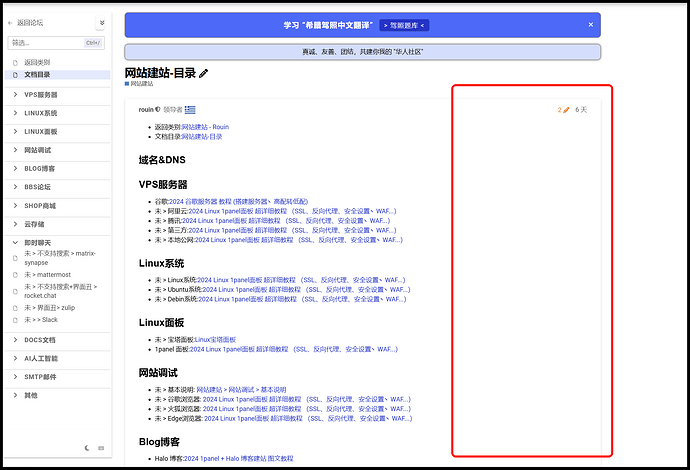Open the 网站建站 - Rouin link
The image size is (690, 470).
(206, 127)
